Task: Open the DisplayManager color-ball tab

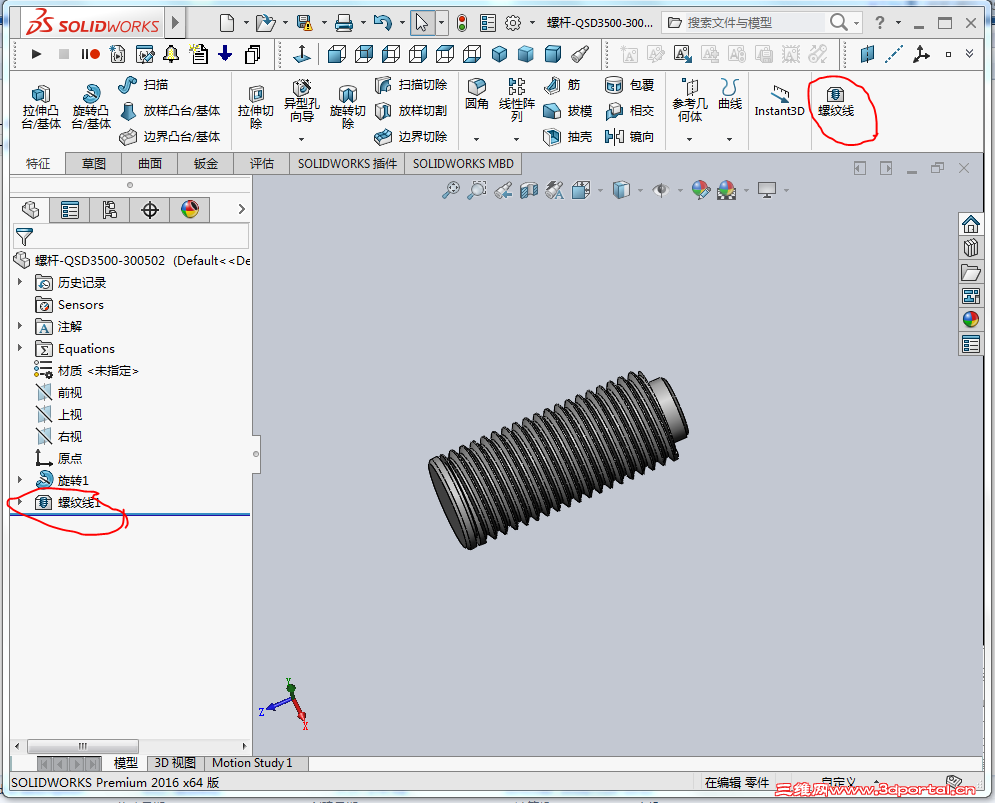Action: tap(190, 209)
